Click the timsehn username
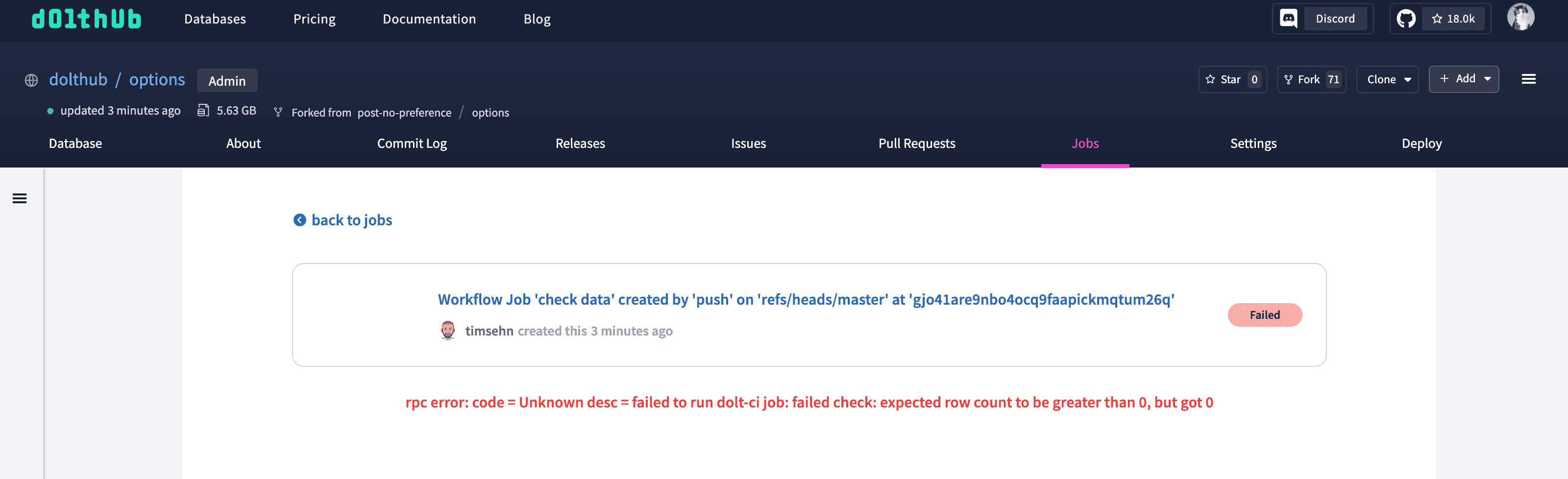 coord(490,331)
